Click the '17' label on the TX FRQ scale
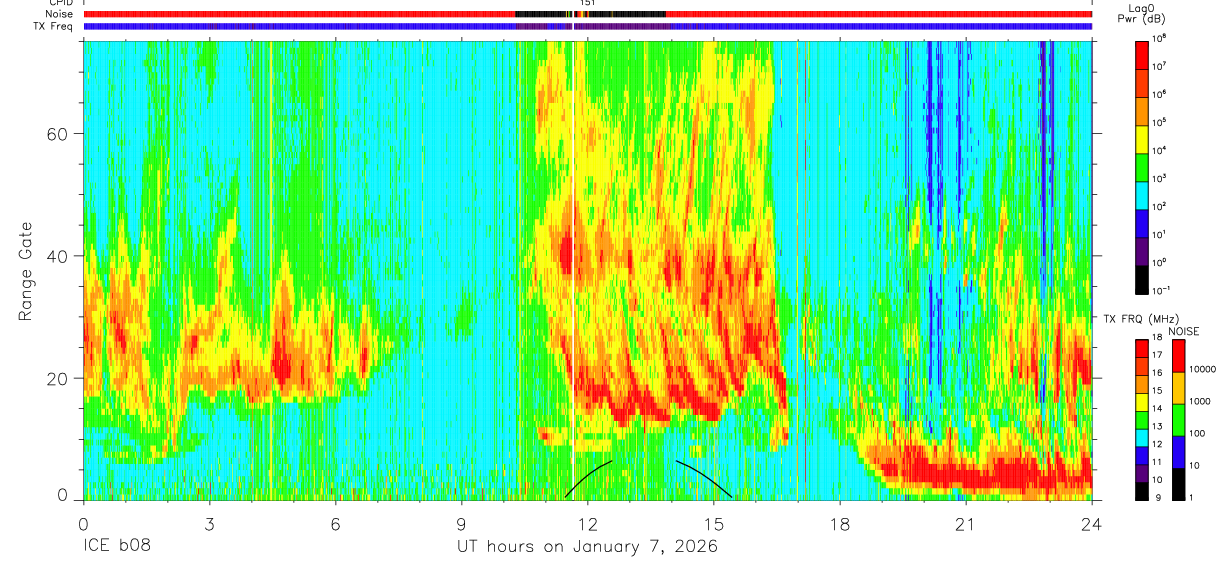This screenshot has width=1228, height=567. coord(1158,355)
